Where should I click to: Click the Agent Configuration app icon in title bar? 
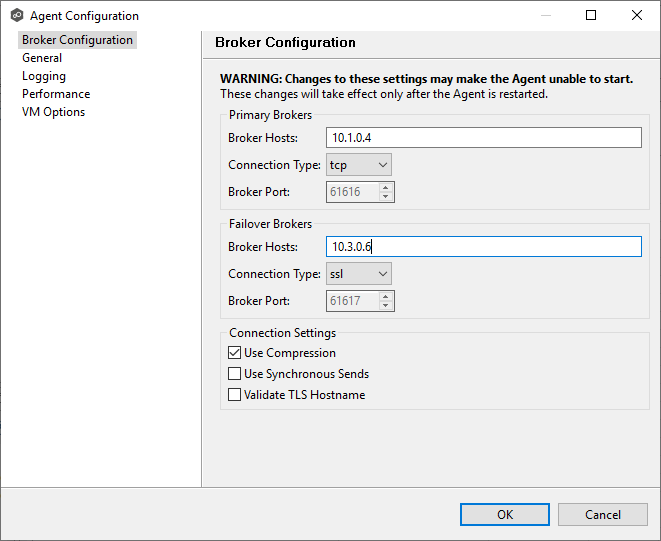(x=16, y=16)
